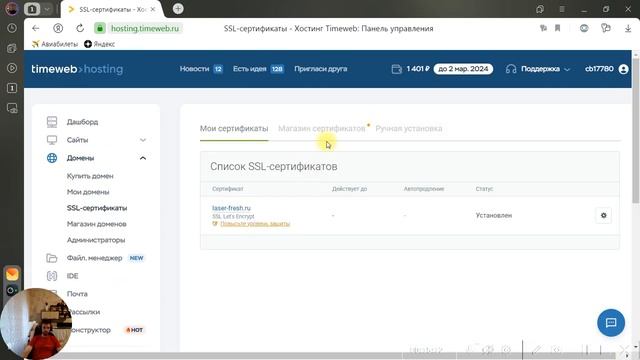The height and width of the screenshot is (360, 640).
Task: Open Авиабилеты bookmark
Action: 55,44
